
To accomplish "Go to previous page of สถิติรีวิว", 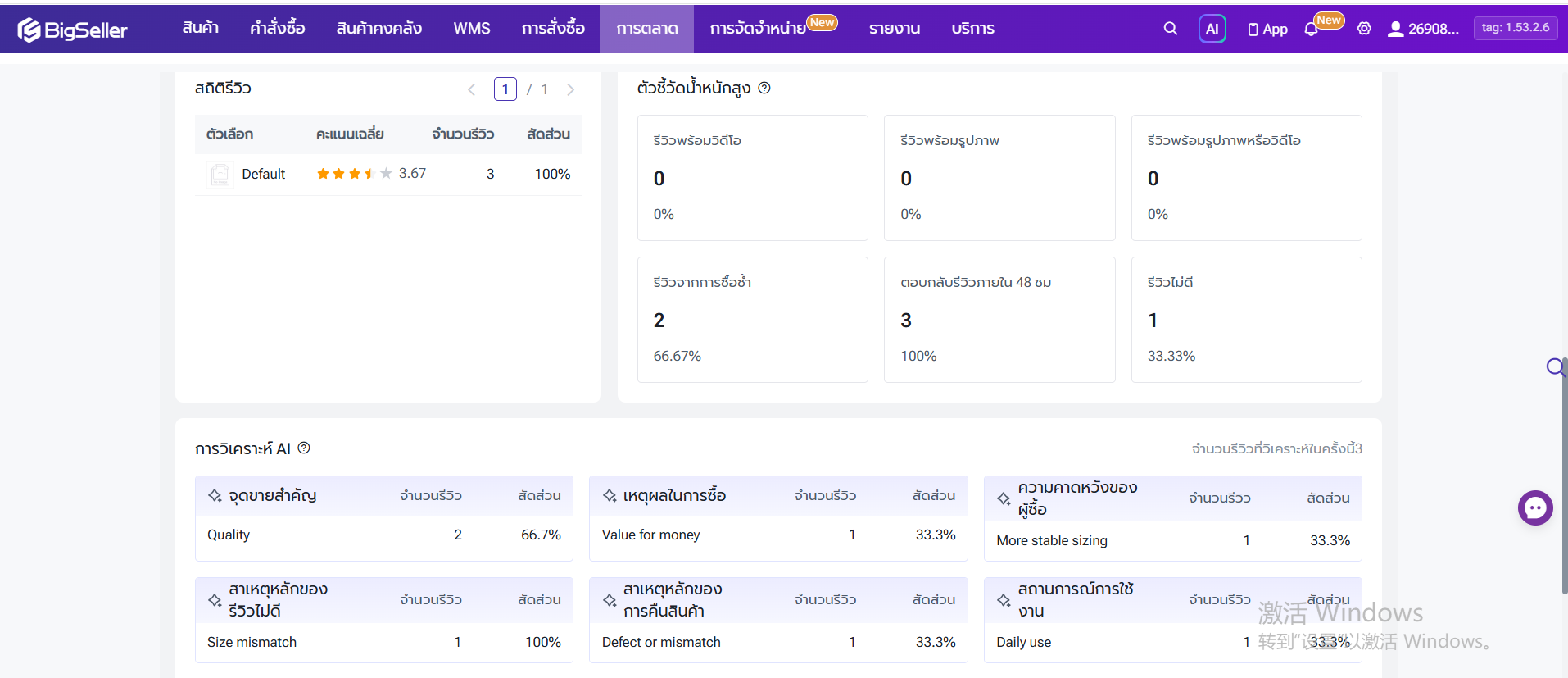I will click(471, 89).
